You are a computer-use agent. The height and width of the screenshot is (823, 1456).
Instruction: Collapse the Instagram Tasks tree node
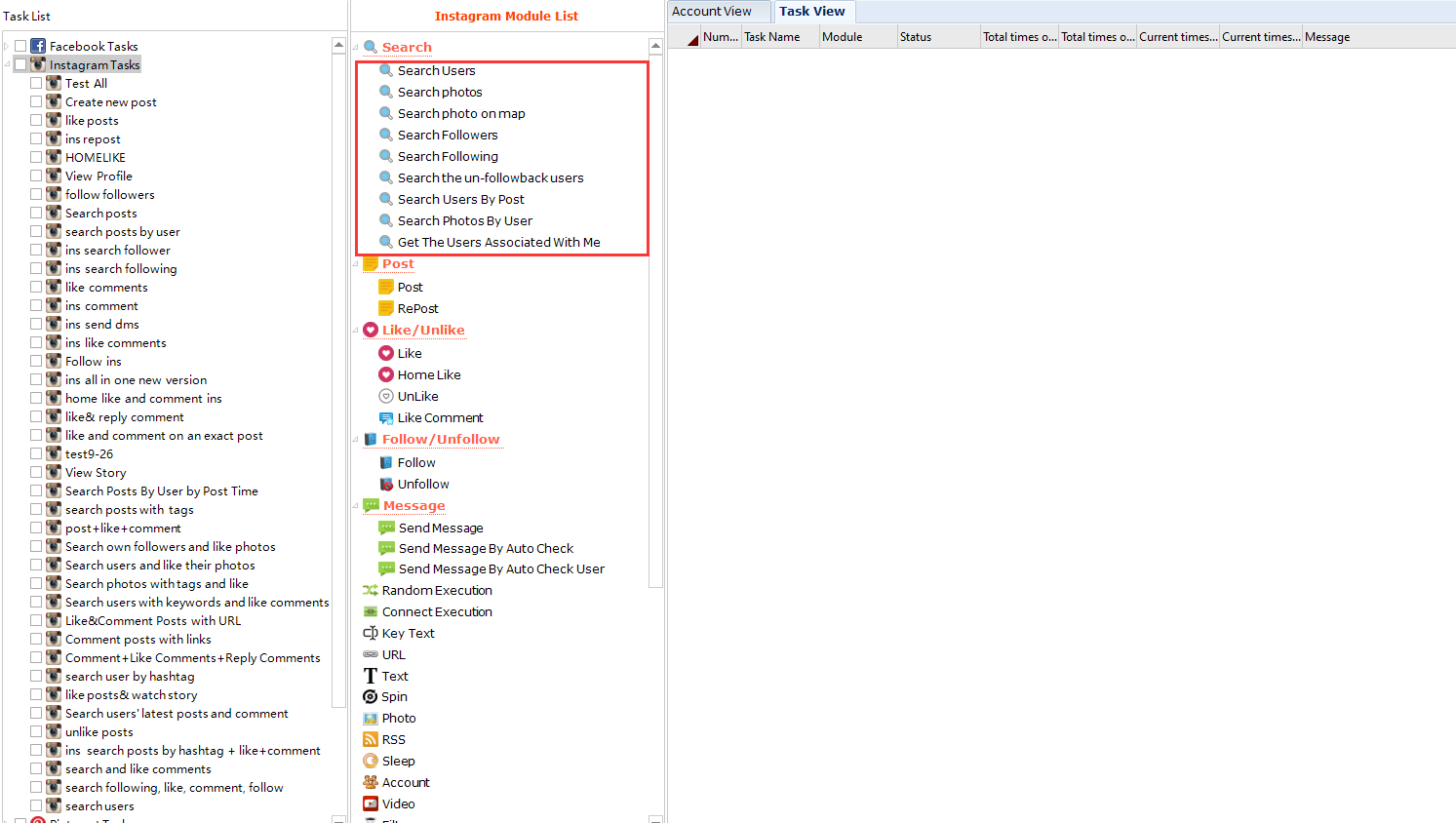(x=7, y=64)
